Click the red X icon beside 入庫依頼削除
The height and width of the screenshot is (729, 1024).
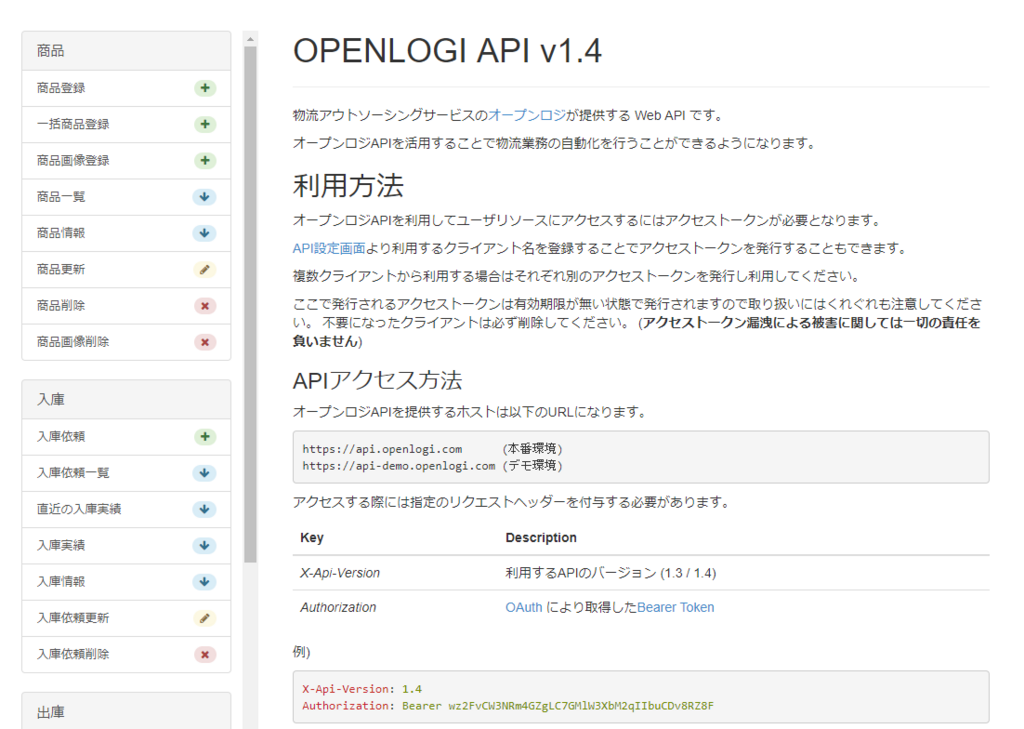pos(205,654)
